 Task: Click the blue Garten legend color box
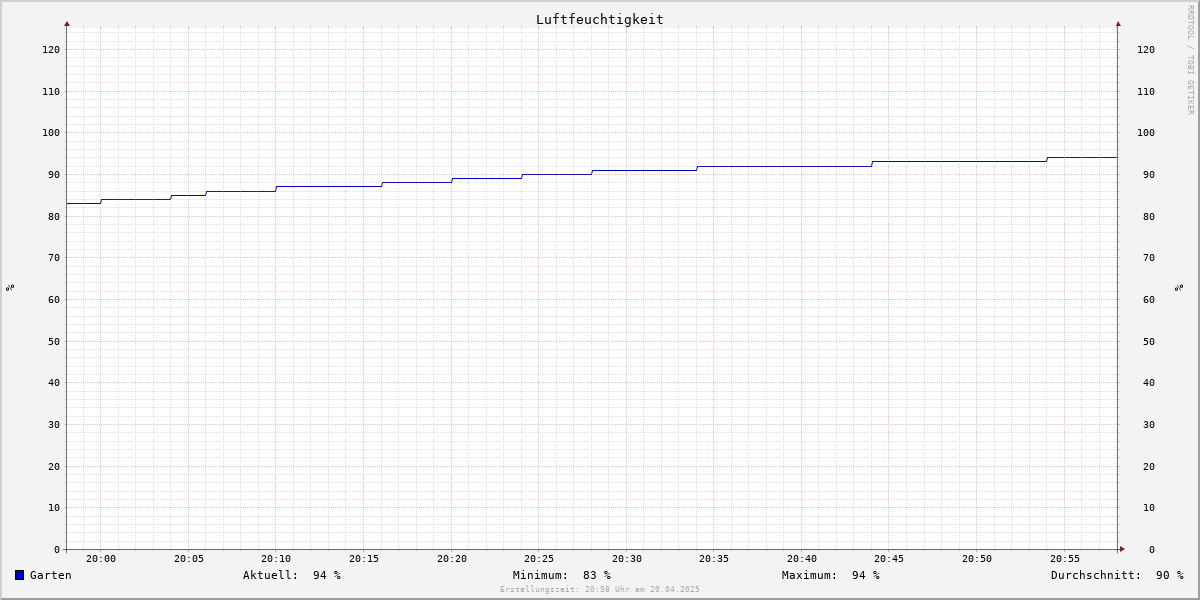click(x=19, y=575)
